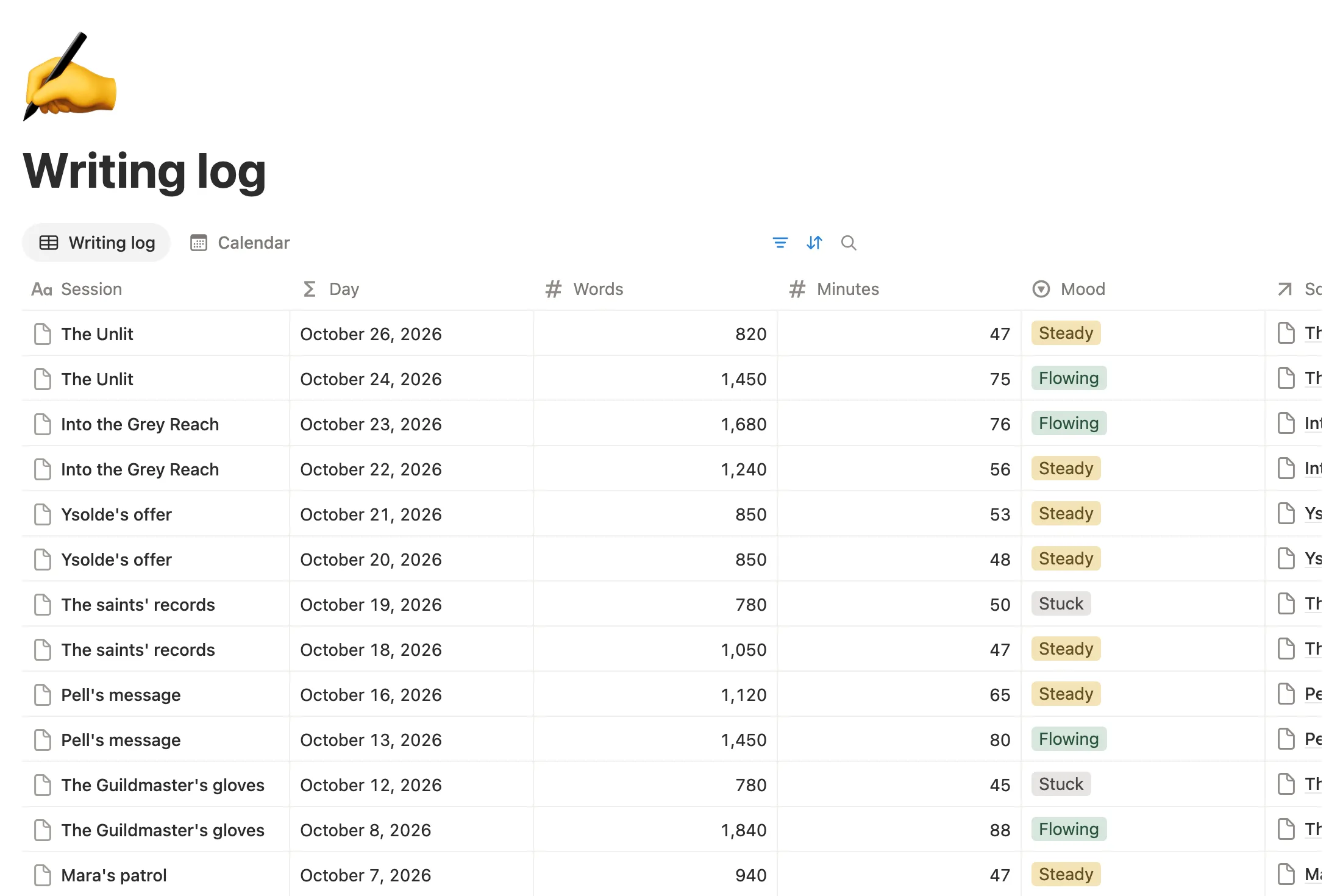Open The saints' records, October 18 session
The width and height of the screenshot is (1329, 896).
coord(138,650)
